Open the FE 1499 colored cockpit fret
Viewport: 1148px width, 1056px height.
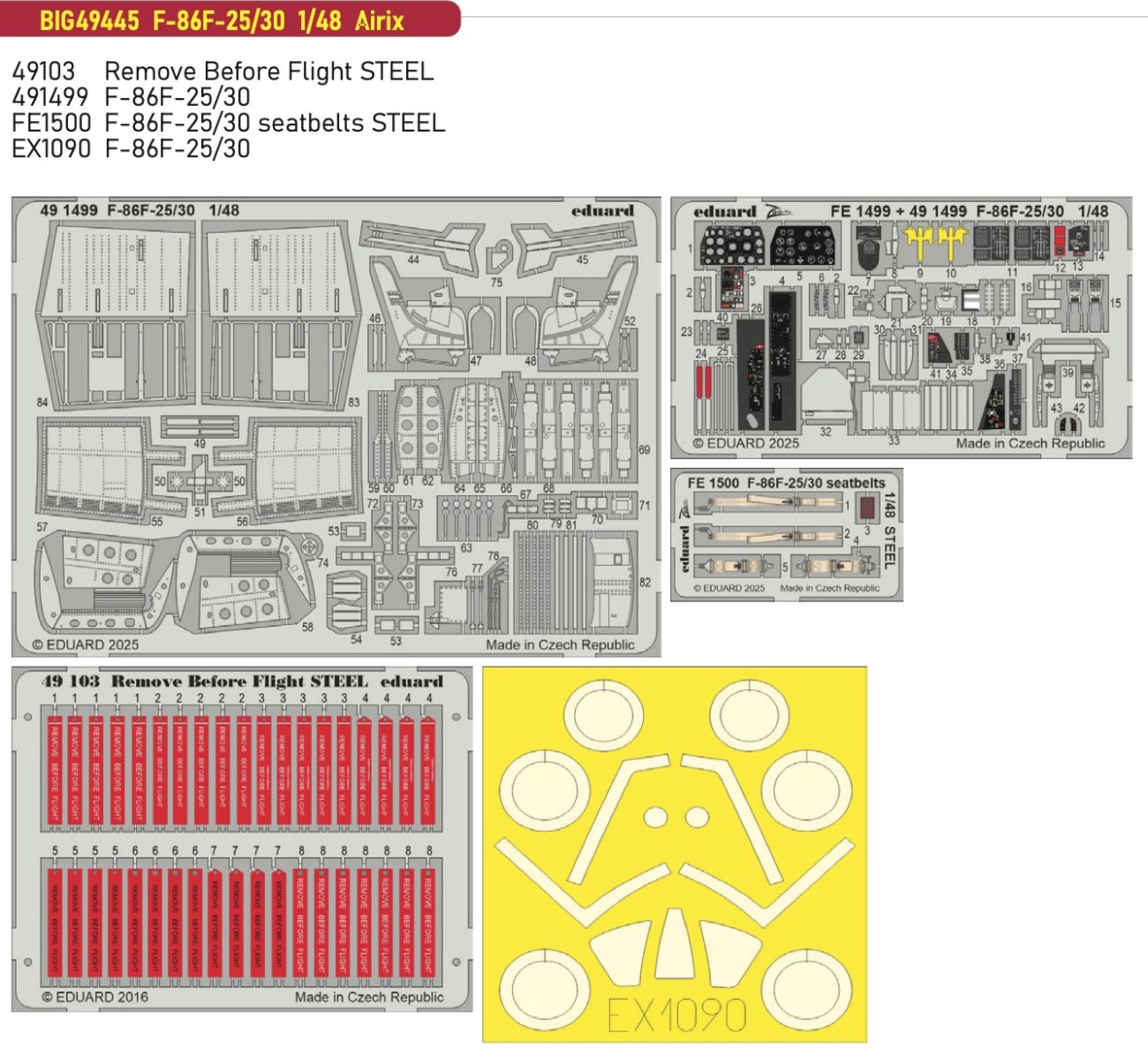click(901, 328)
